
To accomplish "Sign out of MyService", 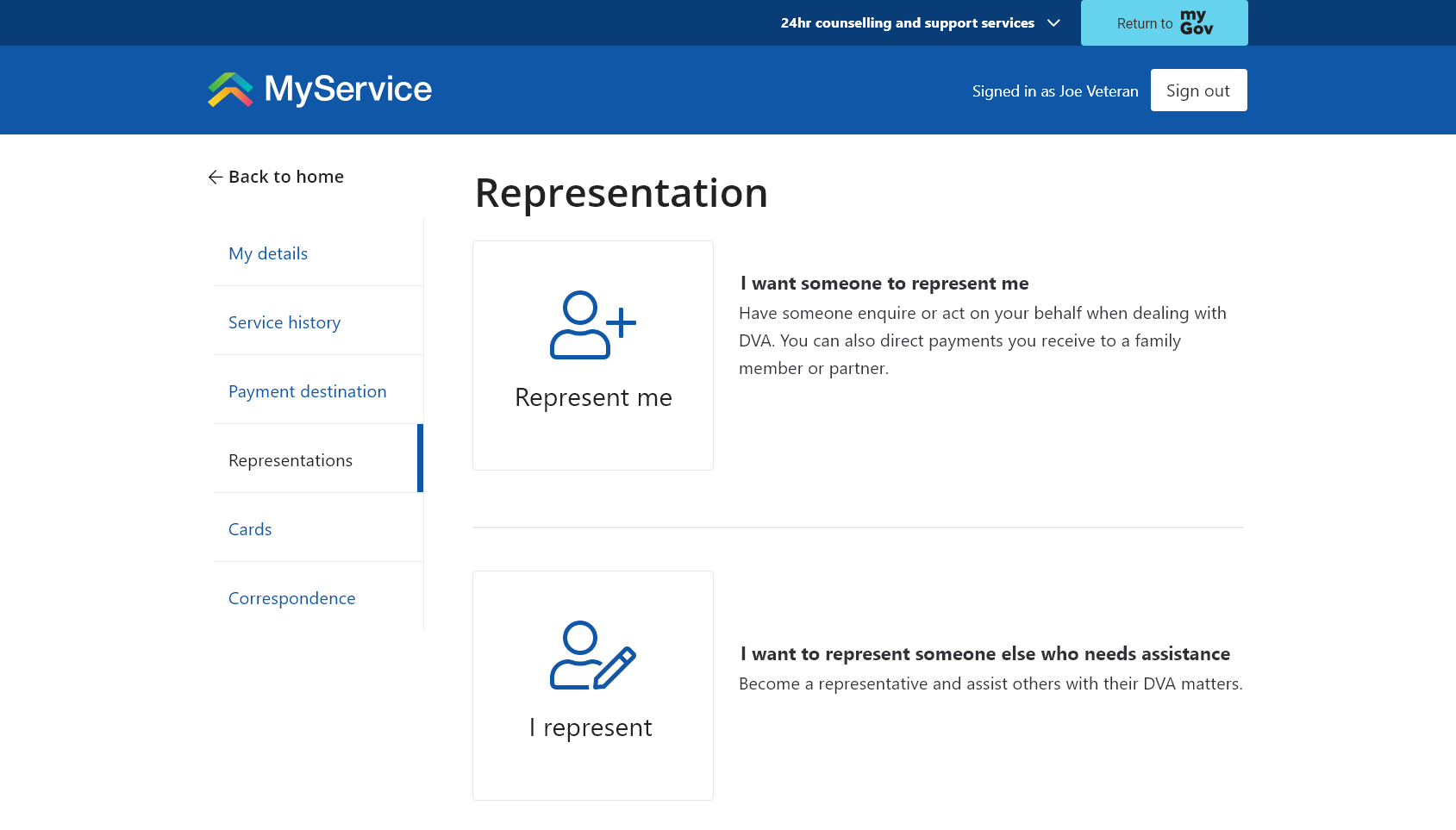I will click(1198, 90).
